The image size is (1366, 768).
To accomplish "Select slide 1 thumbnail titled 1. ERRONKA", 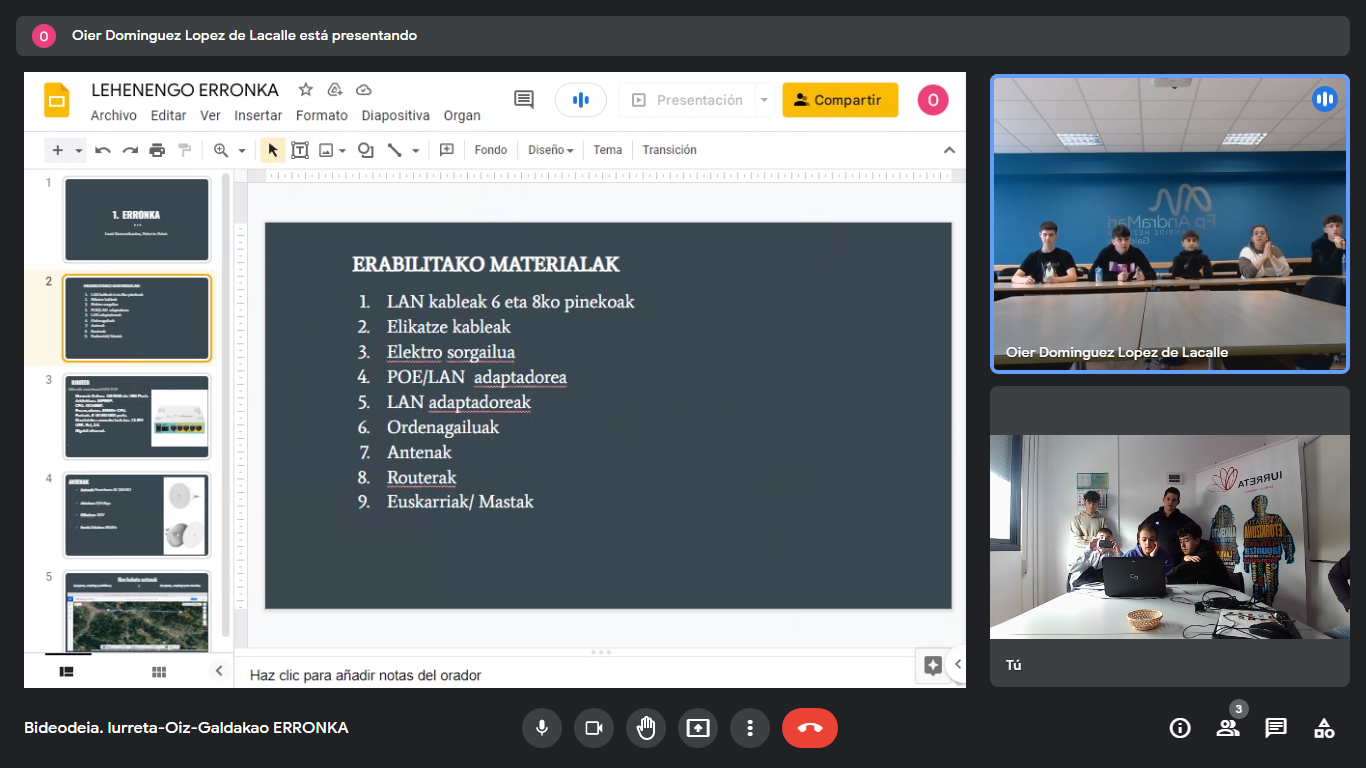I will (x=137, y=220).
